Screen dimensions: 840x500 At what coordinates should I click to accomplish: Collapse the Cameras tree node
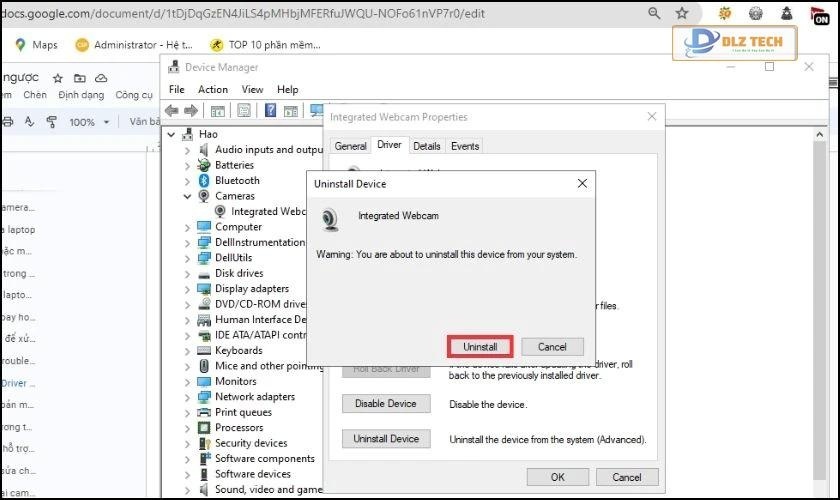[x=187, y=197]
